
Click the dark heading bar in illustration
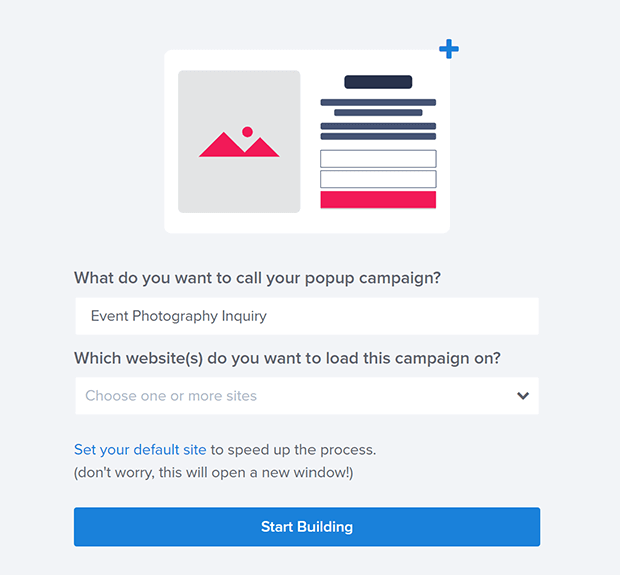pos(378,82)
